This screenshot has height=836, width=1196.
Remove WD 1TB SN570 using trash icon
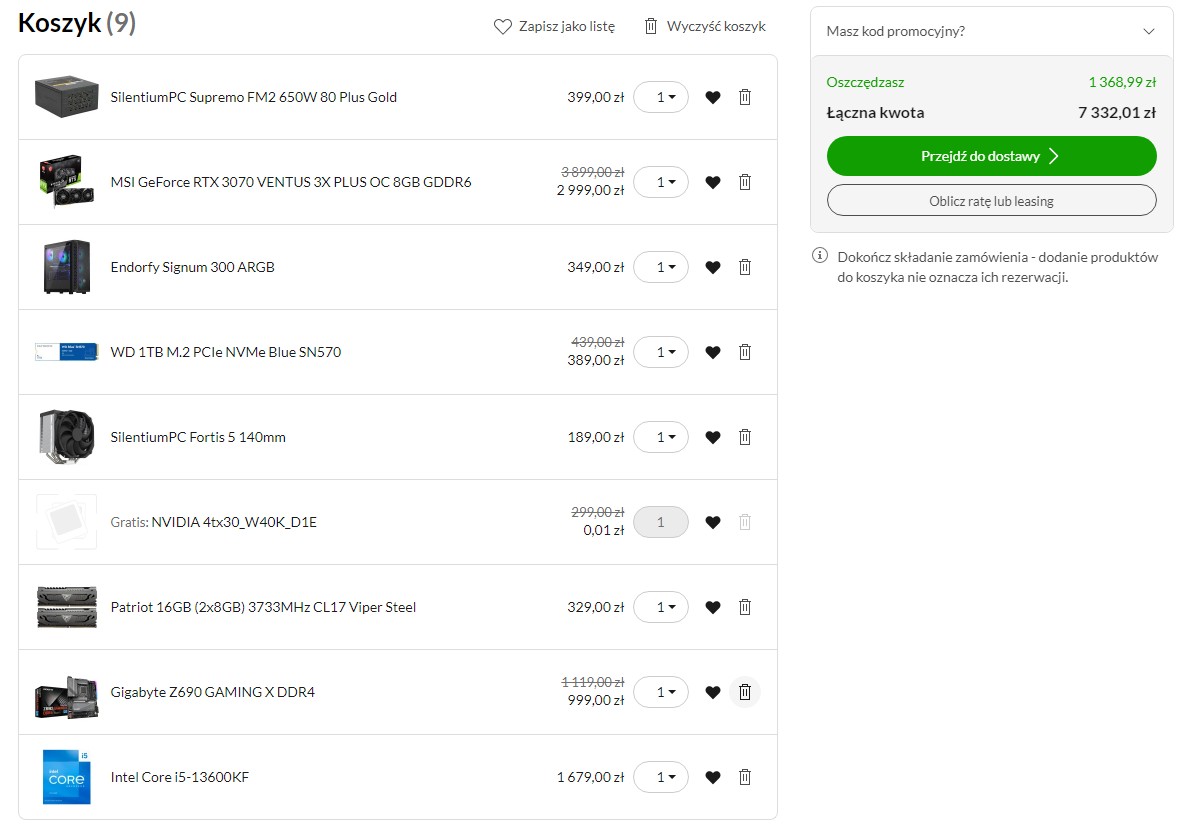[744, 352]
